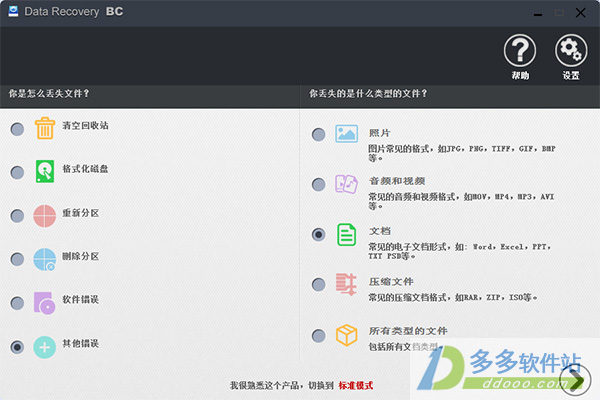
Task: Click the JPG, PNG, TIFF description text
Action: [462, 153]
